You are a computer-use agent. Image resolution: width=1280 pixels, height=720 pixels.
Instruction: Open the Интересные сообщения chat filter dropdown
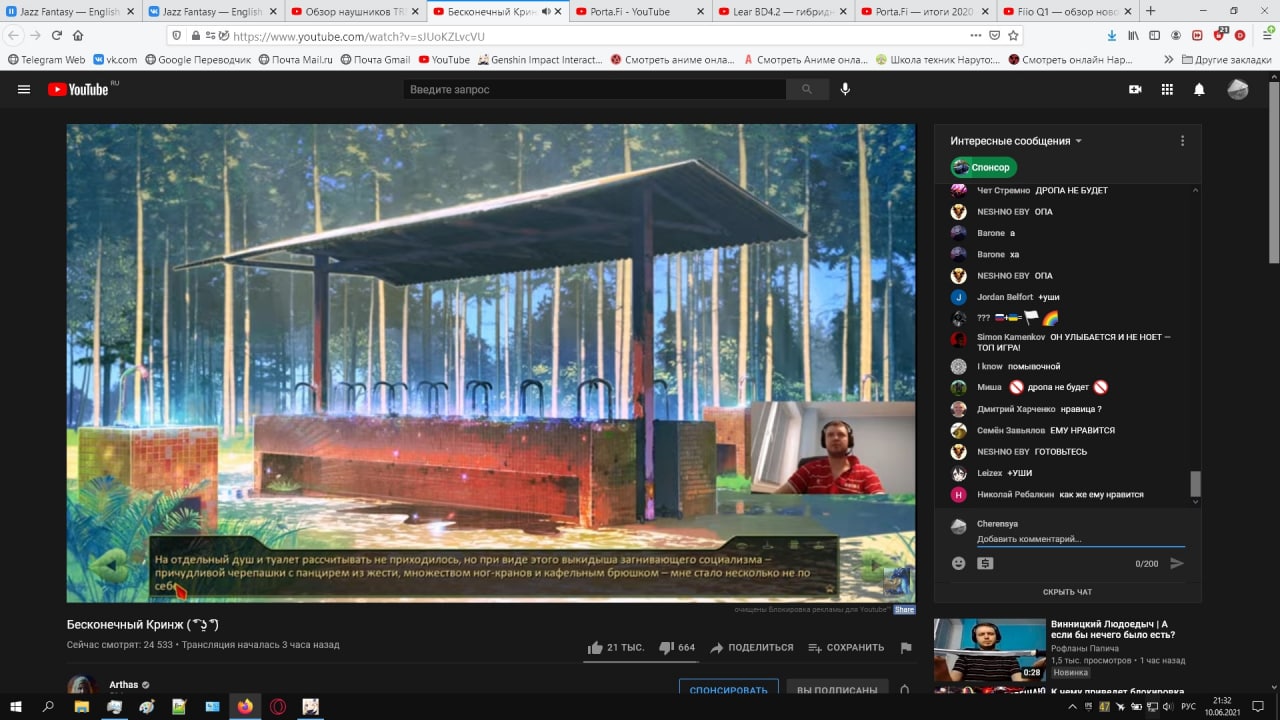(1016, 141)
